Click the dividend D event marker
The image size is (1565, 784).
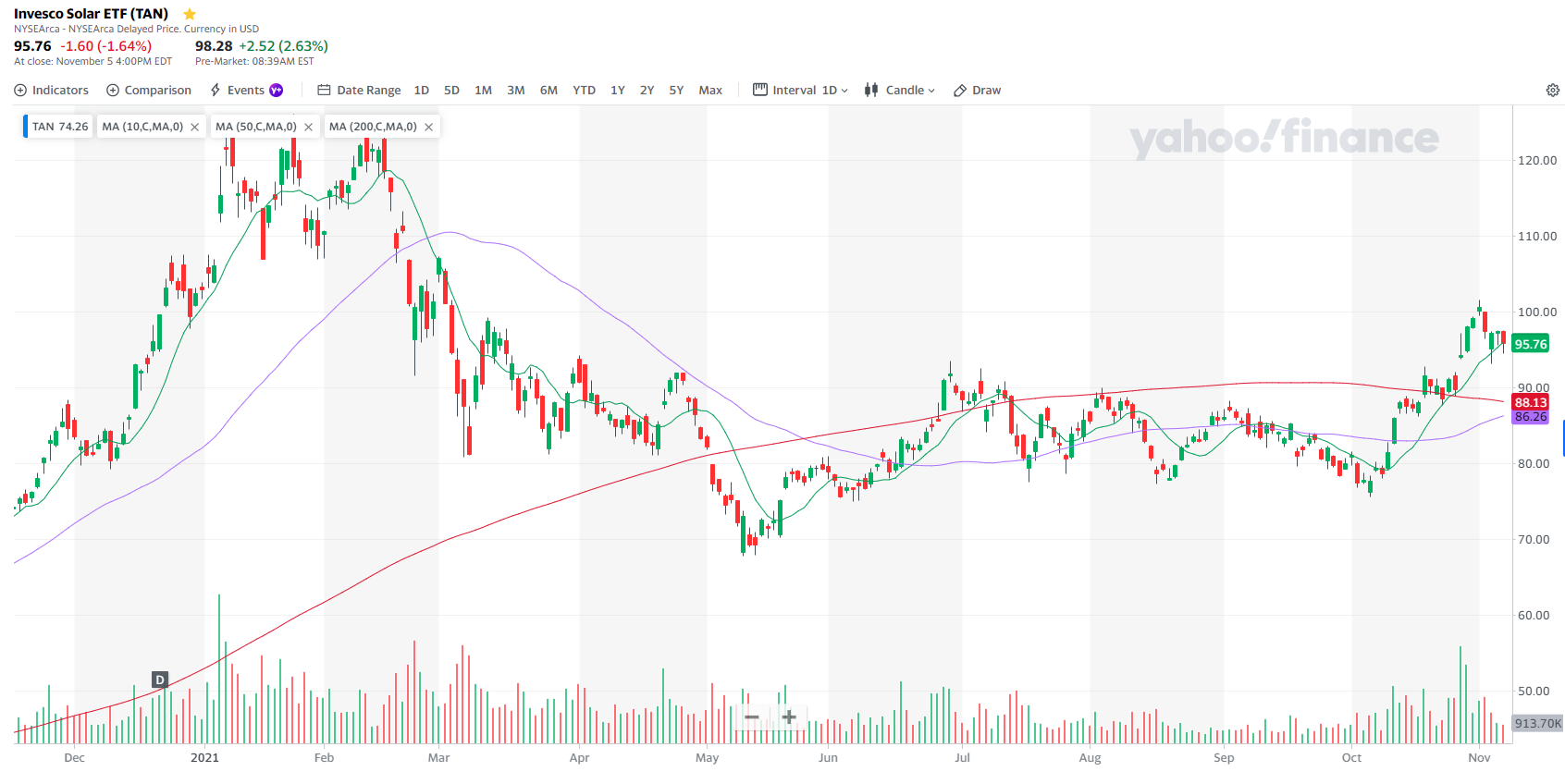pyautogui.click(x=160, y=680)
